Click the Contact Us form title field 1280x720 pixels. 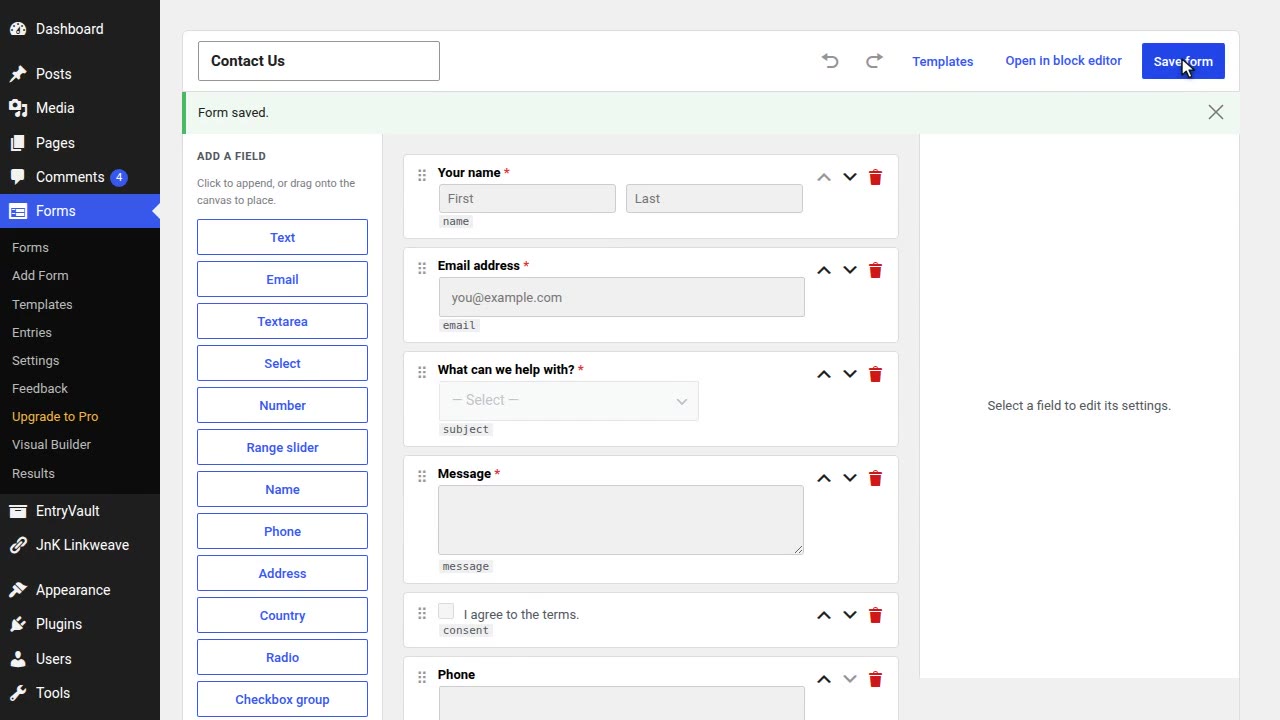(319, 61)
